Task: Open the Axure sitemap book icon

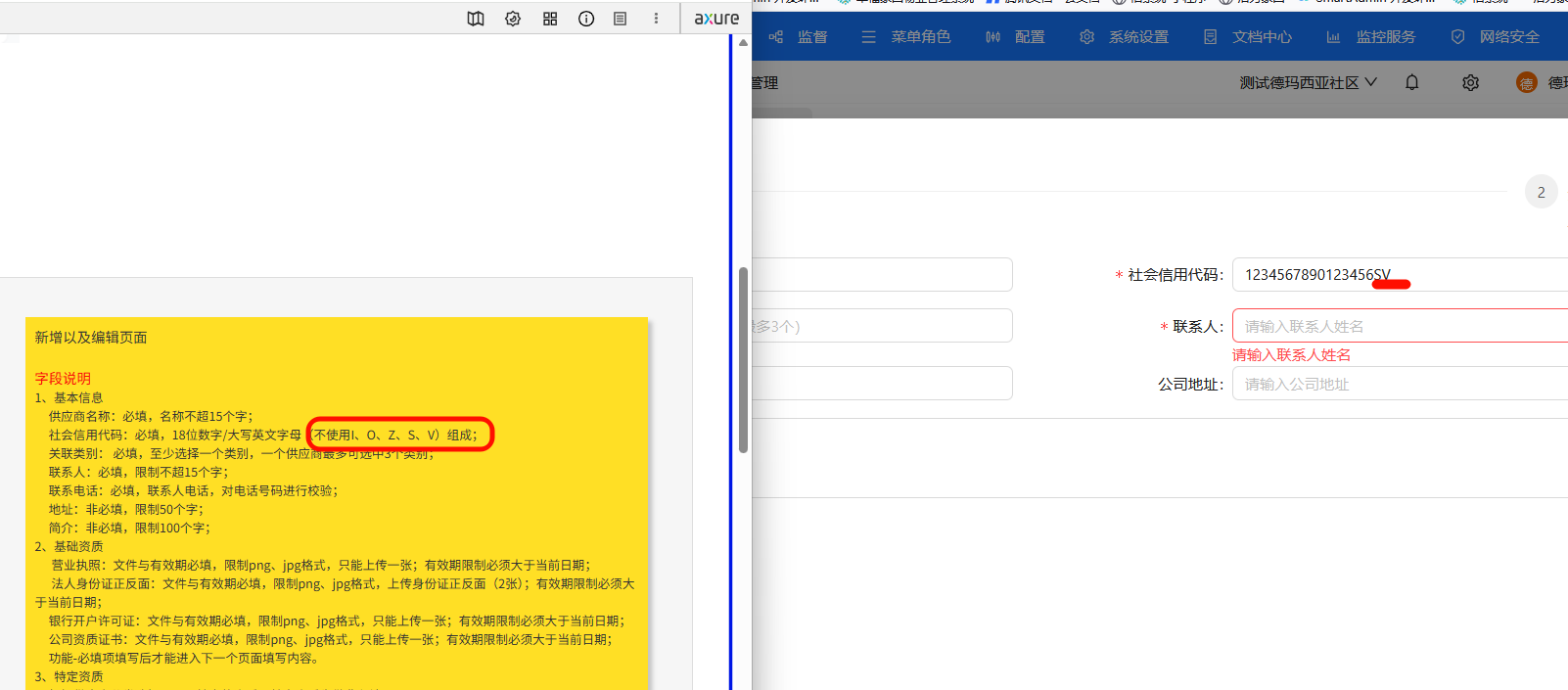Action: pyautogui.click(x=476, y=19)
